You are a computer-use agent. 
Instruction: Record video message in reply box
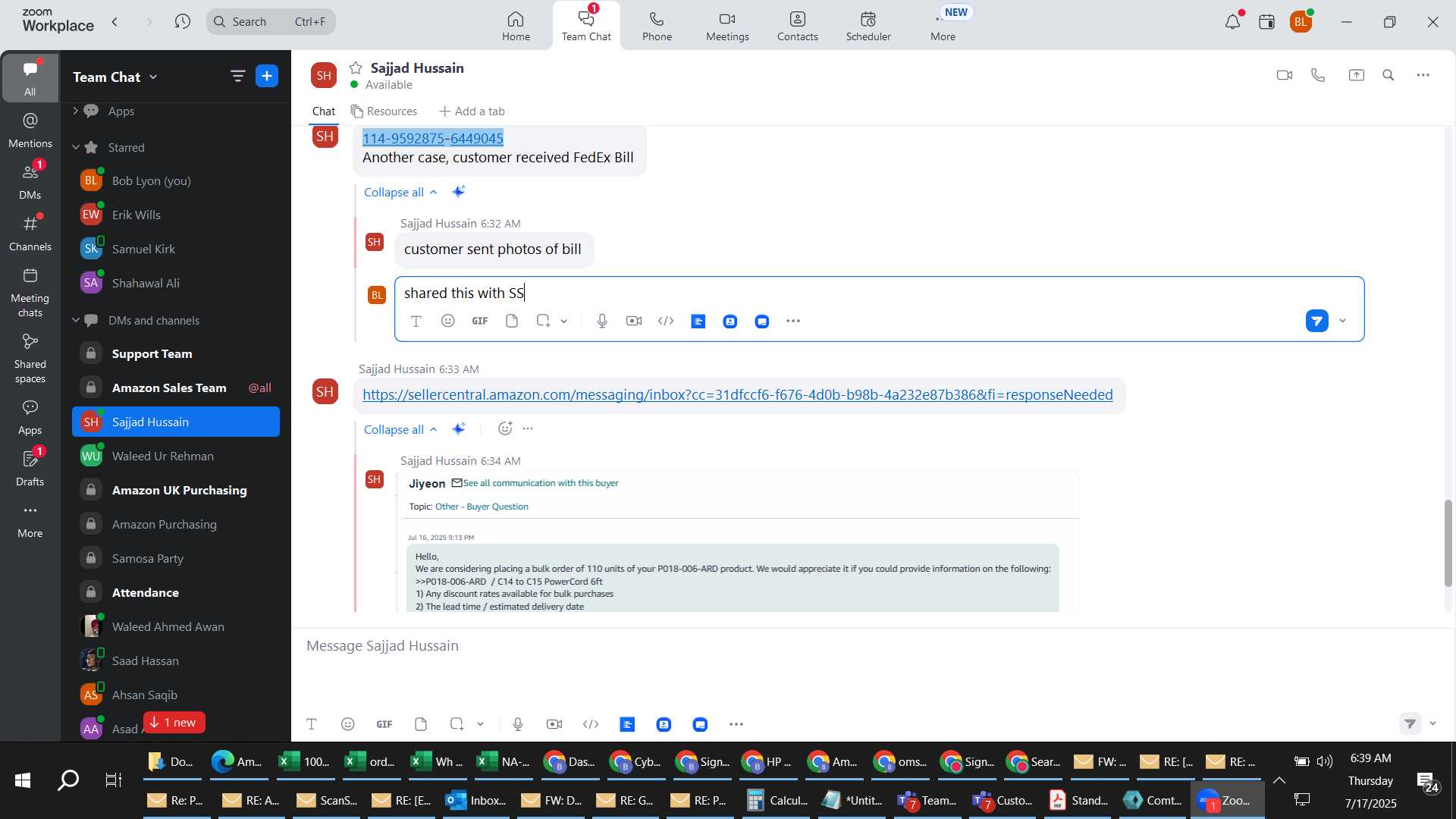click(x=634, y=322)
